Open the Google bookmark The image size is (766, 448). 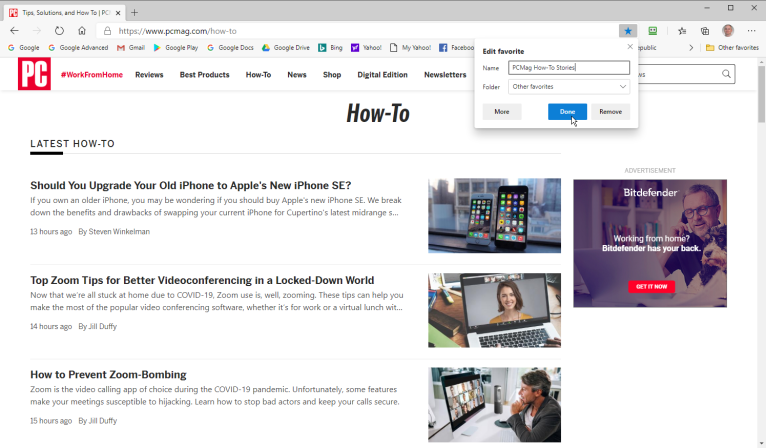[x=23, y=47]
